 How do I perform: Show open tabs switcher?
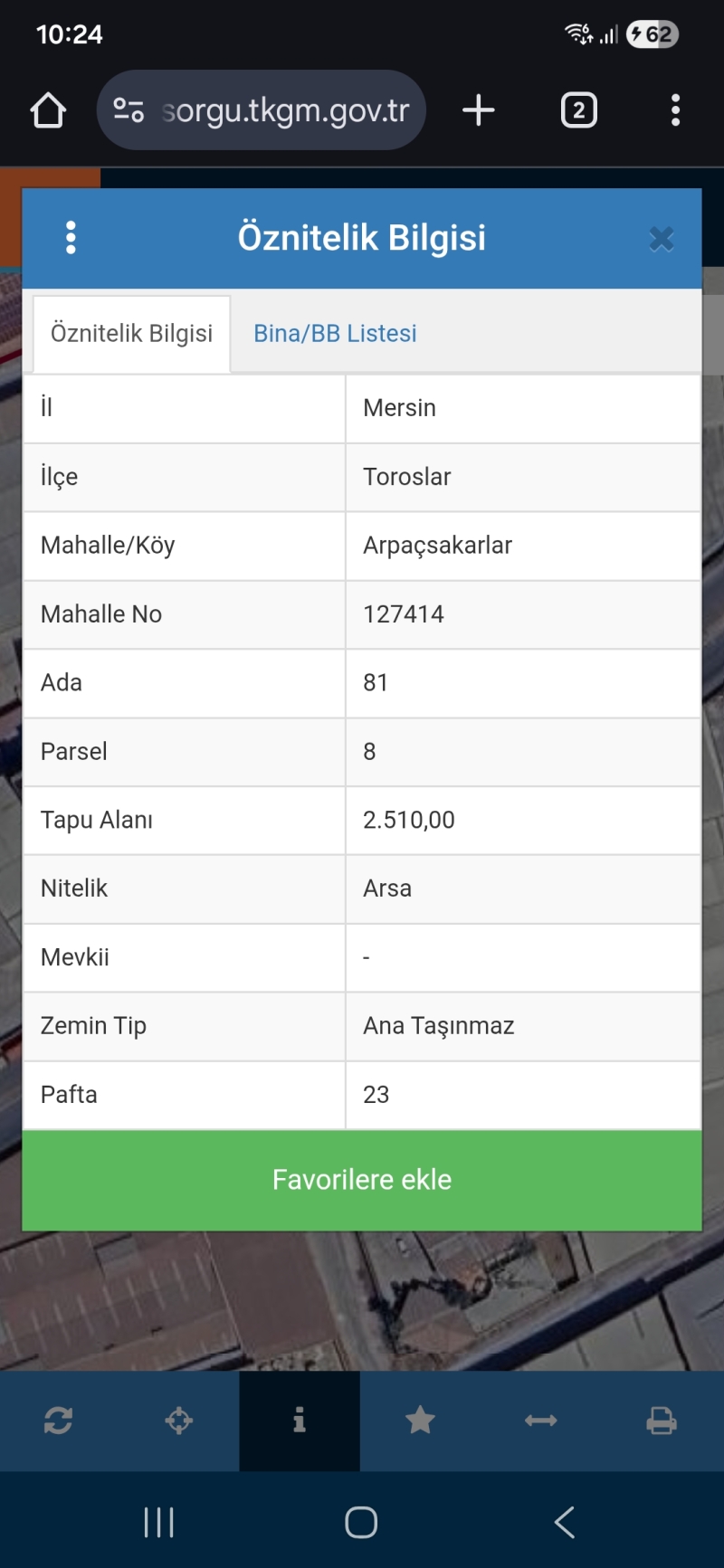579,110
